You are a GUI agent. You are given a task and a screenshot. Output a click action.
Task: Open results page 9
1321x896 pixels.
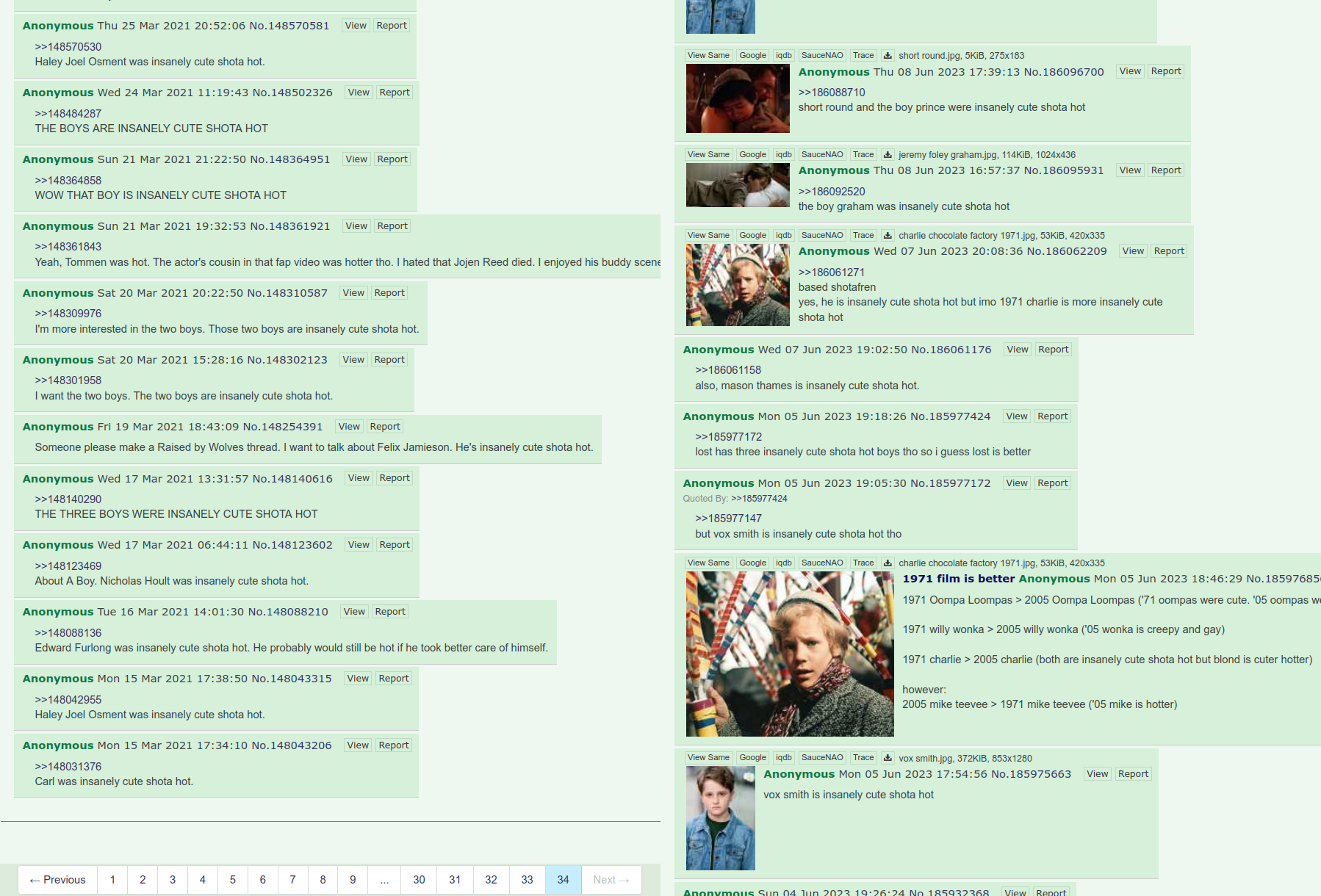tap(353, 880)
